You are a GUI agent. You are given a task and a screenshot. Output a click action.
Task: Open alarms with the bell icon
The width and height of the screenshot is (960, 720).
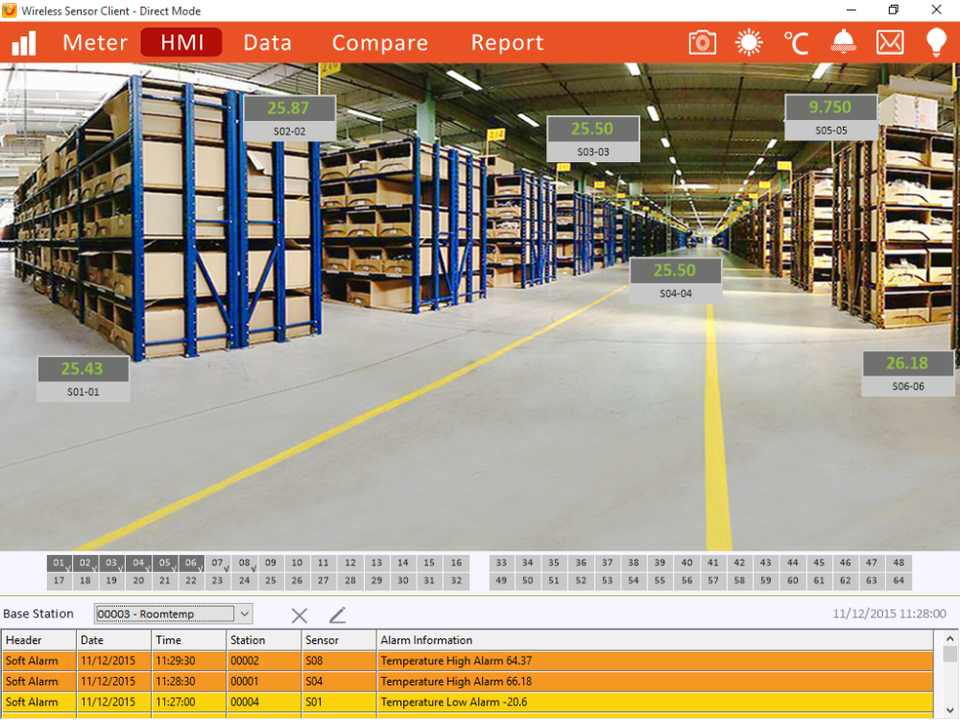843,42
